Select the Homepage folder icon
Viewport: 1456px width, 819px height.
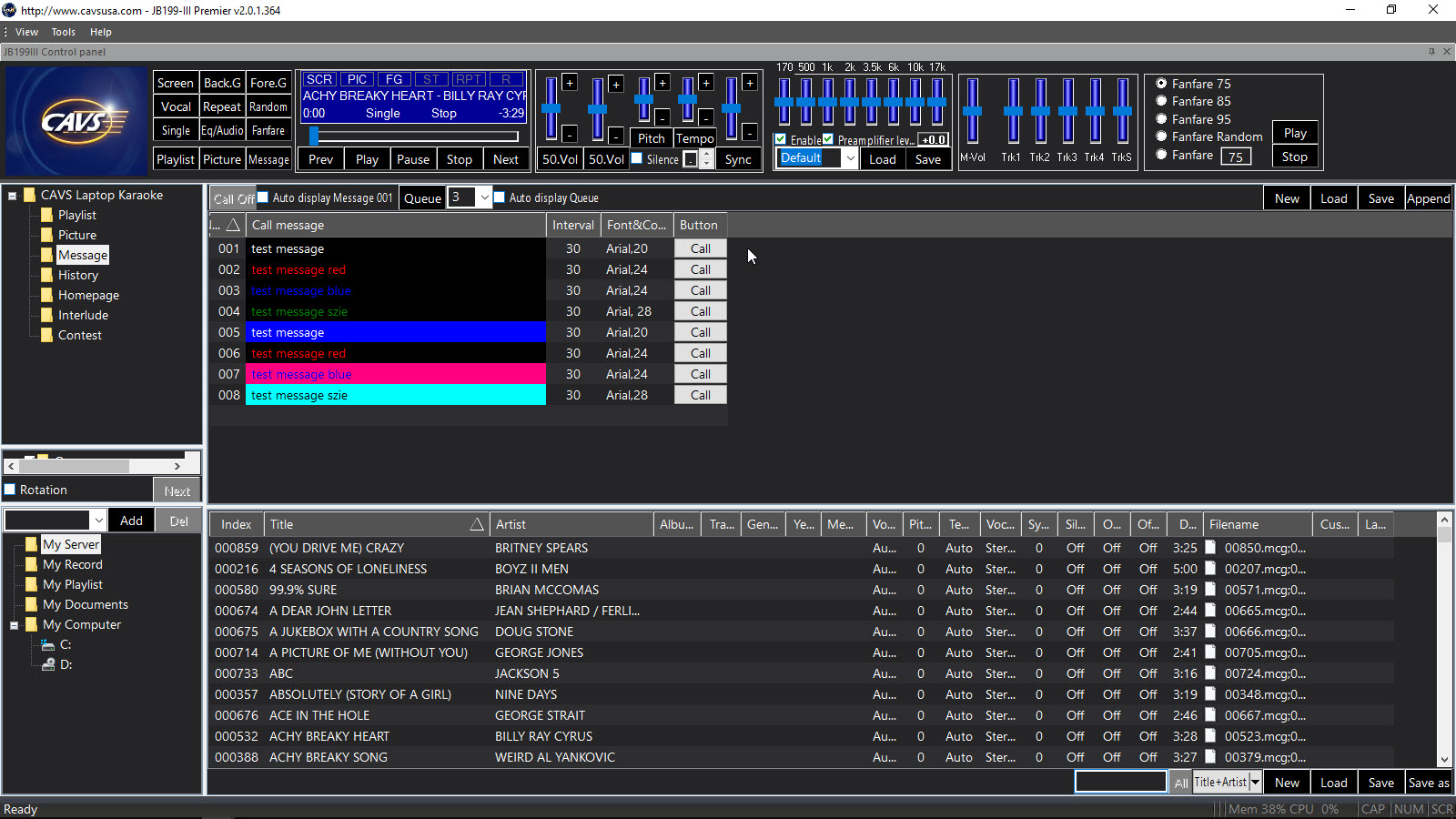[x=46, y=295]
